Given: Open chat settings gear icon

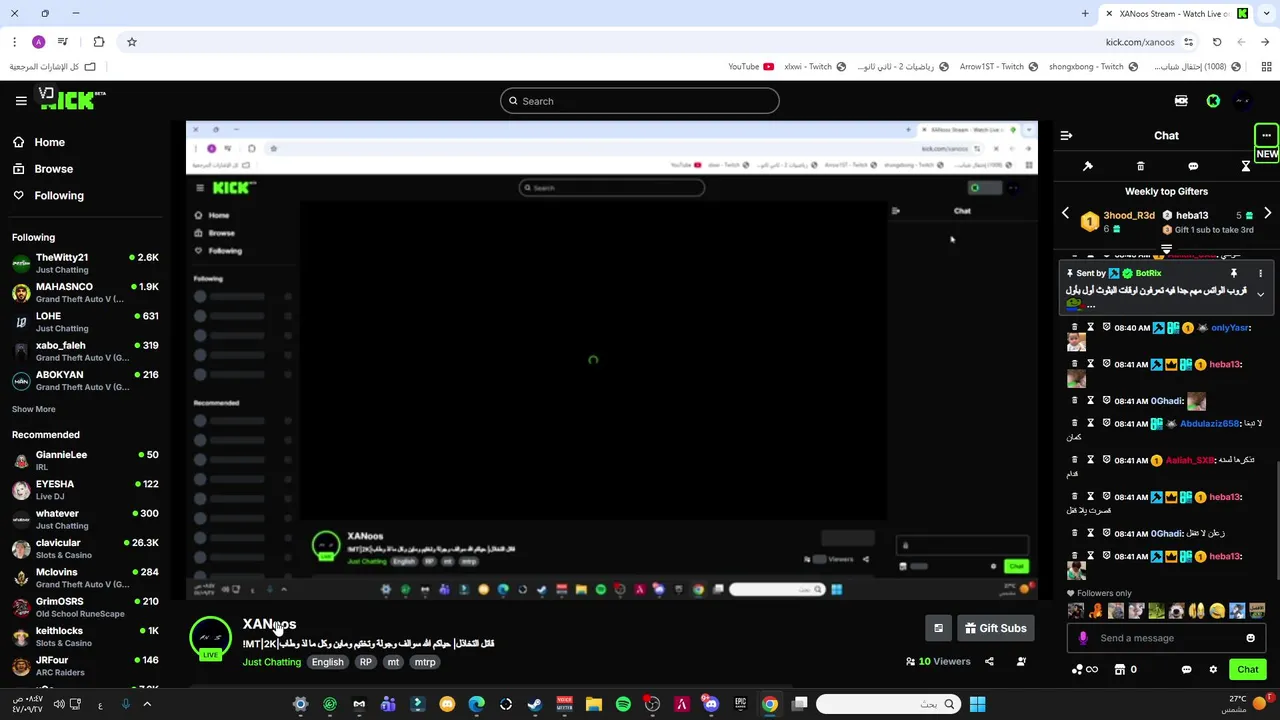Looking at the screenshot, I should pyautogui.click(x=1213, y=670).
